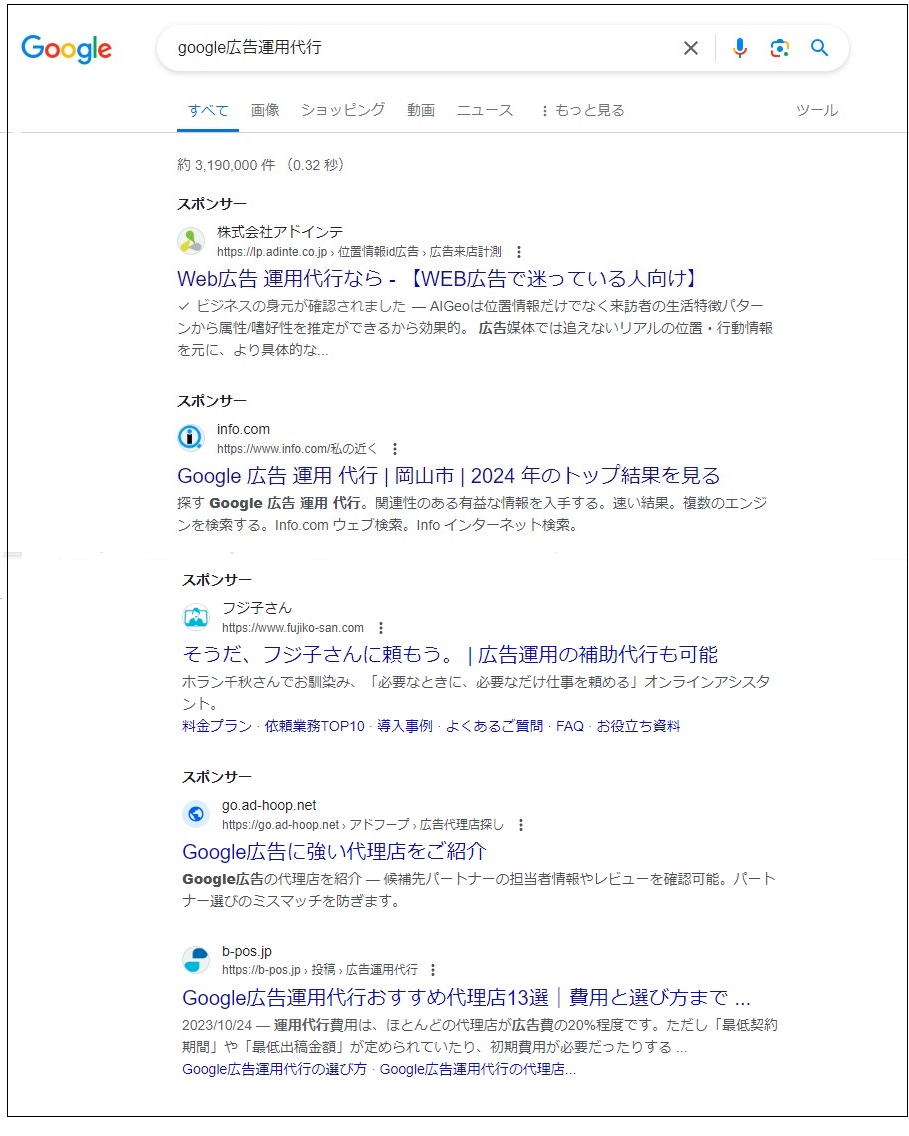The width and height of the screenshot is (909, 1136).
Task: Switch to the ショッピング tab
Action: point(343,110)
